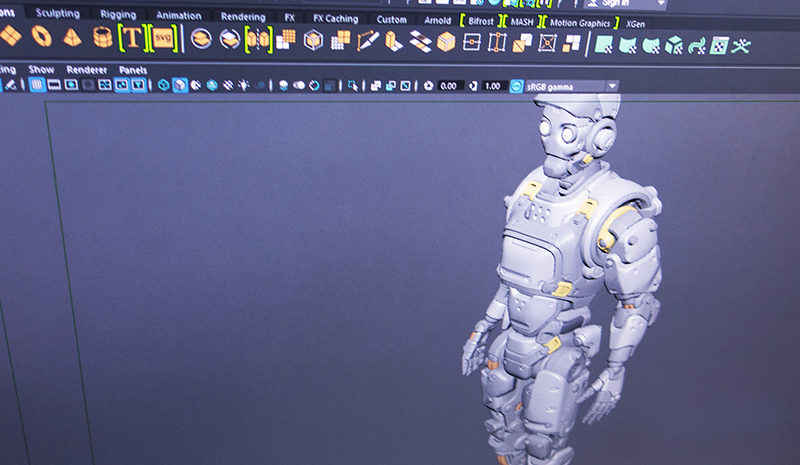Toggle the film gate display

[54, 85]
